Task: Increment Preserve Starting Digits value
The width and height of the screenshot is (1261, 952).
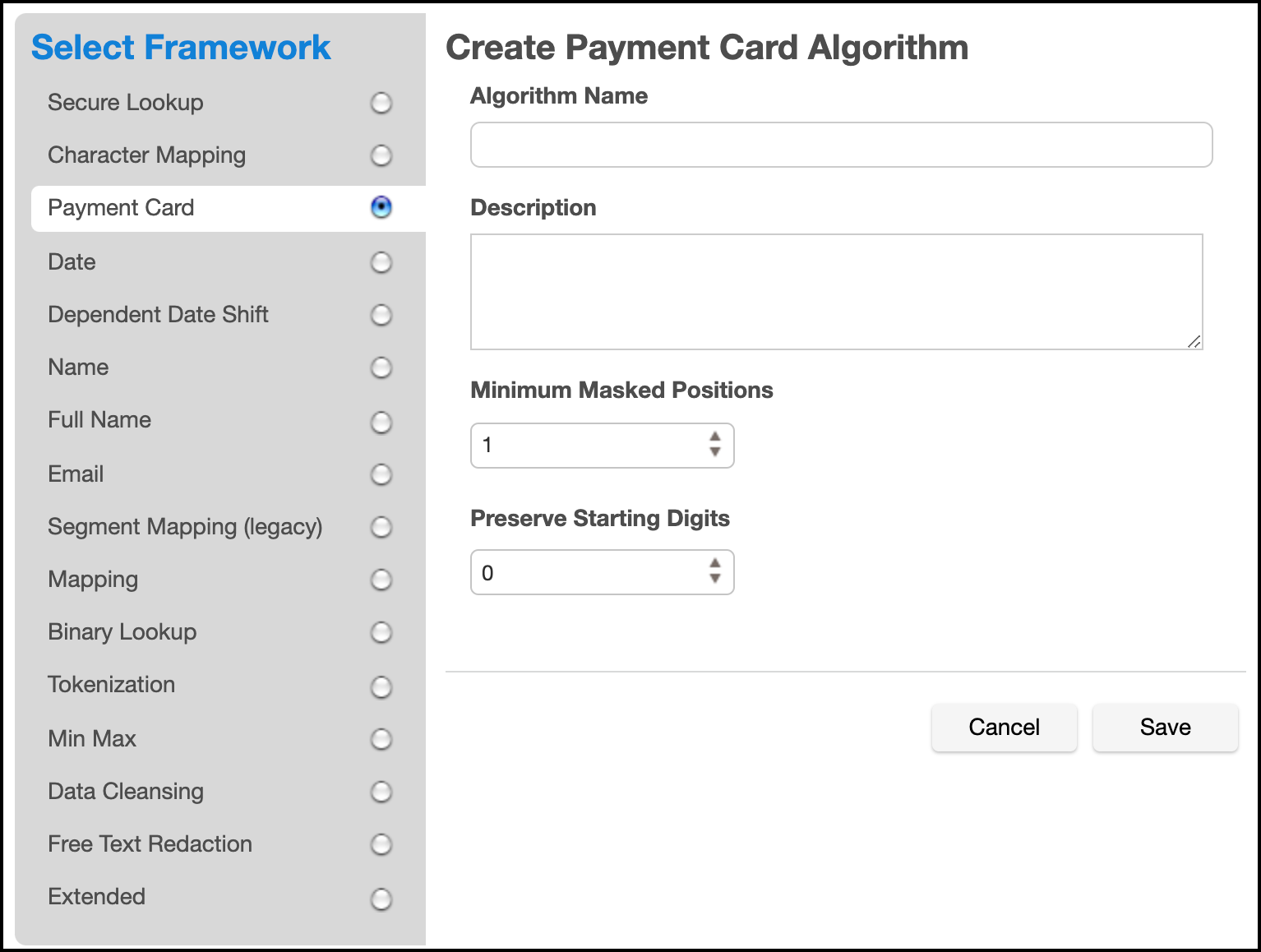Action: 715,563
